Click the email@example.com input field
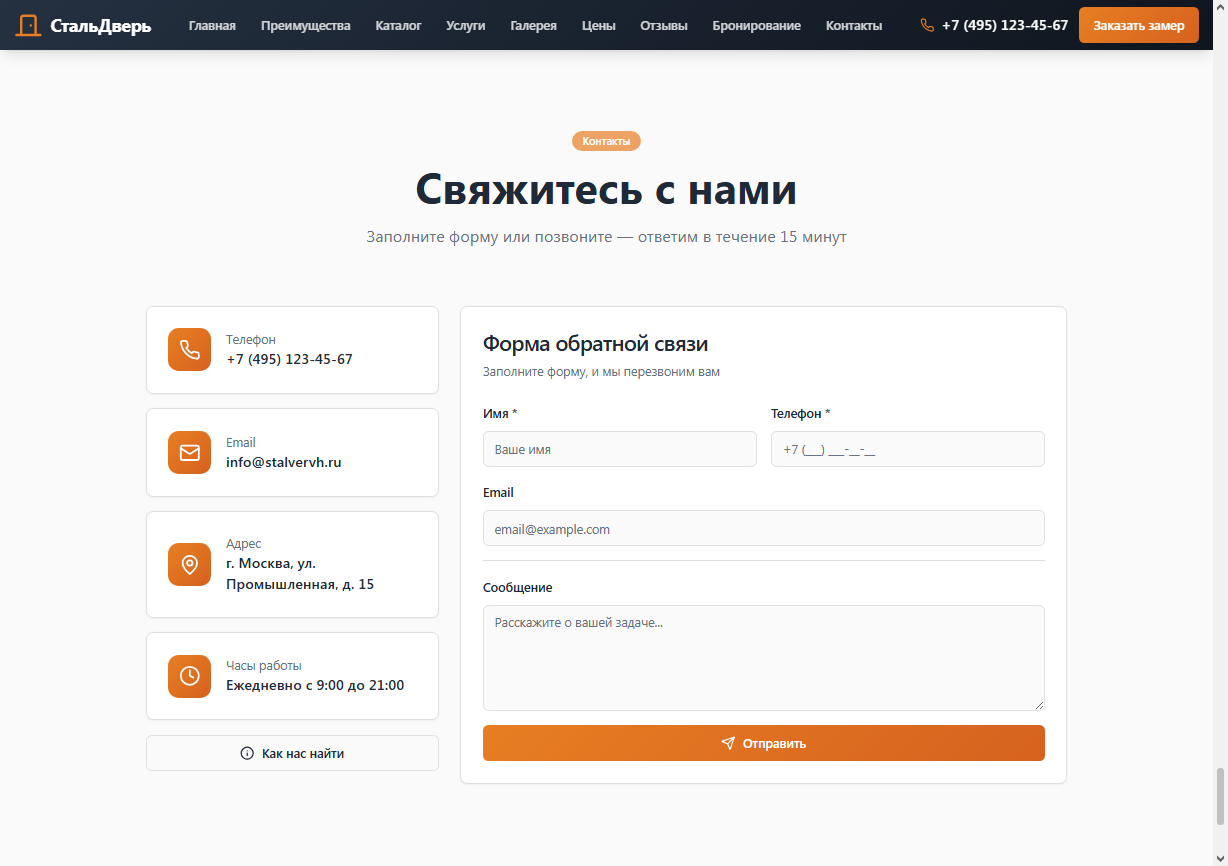The image size is (1228, 866). tap(763, 528)
